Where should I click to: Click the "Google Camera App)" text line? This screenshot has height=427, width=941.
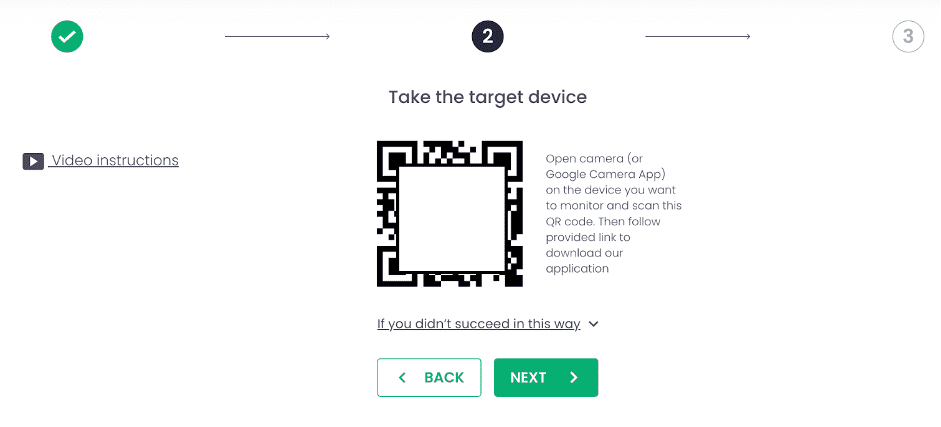(607, 175)
